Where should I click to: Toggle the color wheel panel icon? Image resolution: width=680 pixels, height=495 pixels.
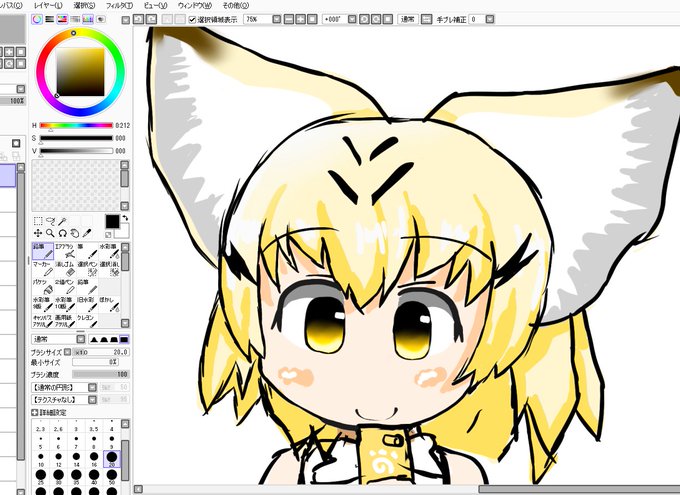point(37,19)
